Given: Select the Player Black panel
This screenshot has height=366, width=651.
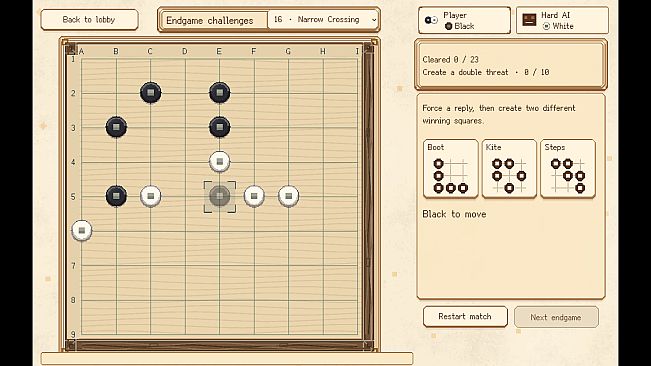Looking at the screenshot, I should (464, 20).
